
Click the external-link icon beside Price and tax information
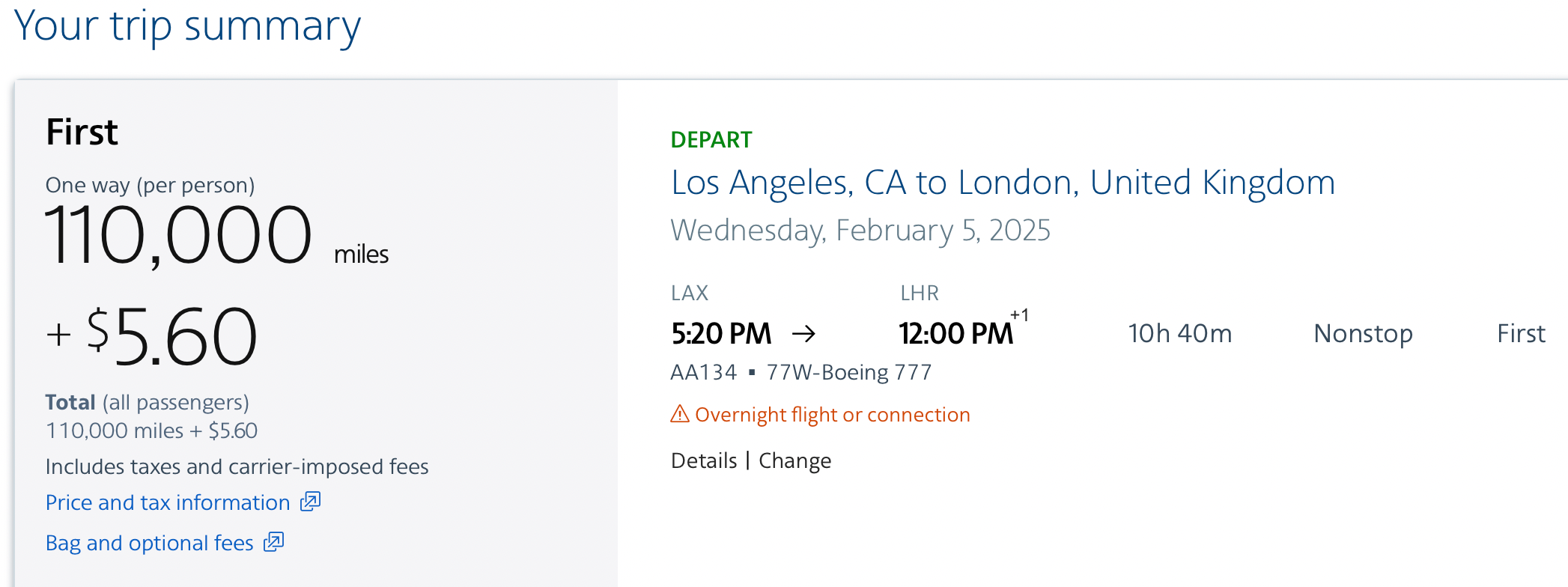(x=310, y=502)
